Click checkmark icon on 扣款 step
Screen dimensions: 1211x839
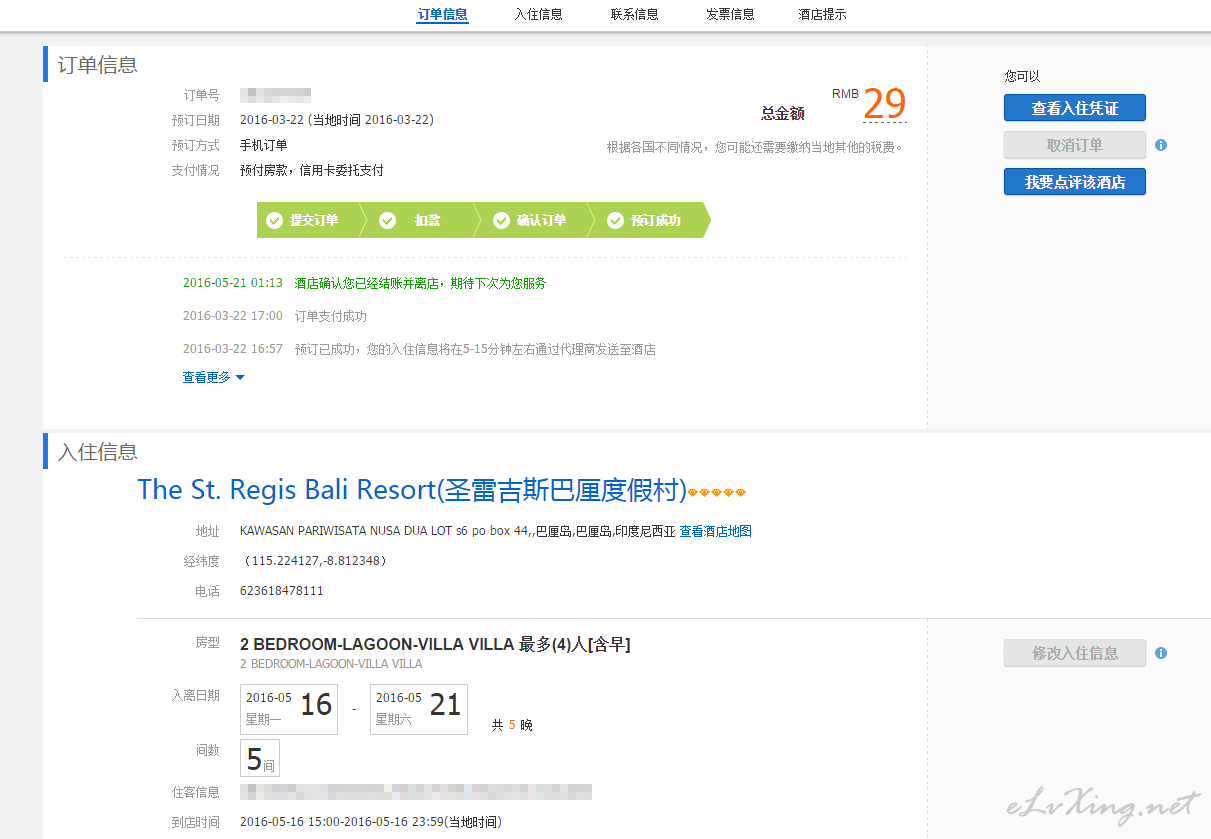coord(388,221)
